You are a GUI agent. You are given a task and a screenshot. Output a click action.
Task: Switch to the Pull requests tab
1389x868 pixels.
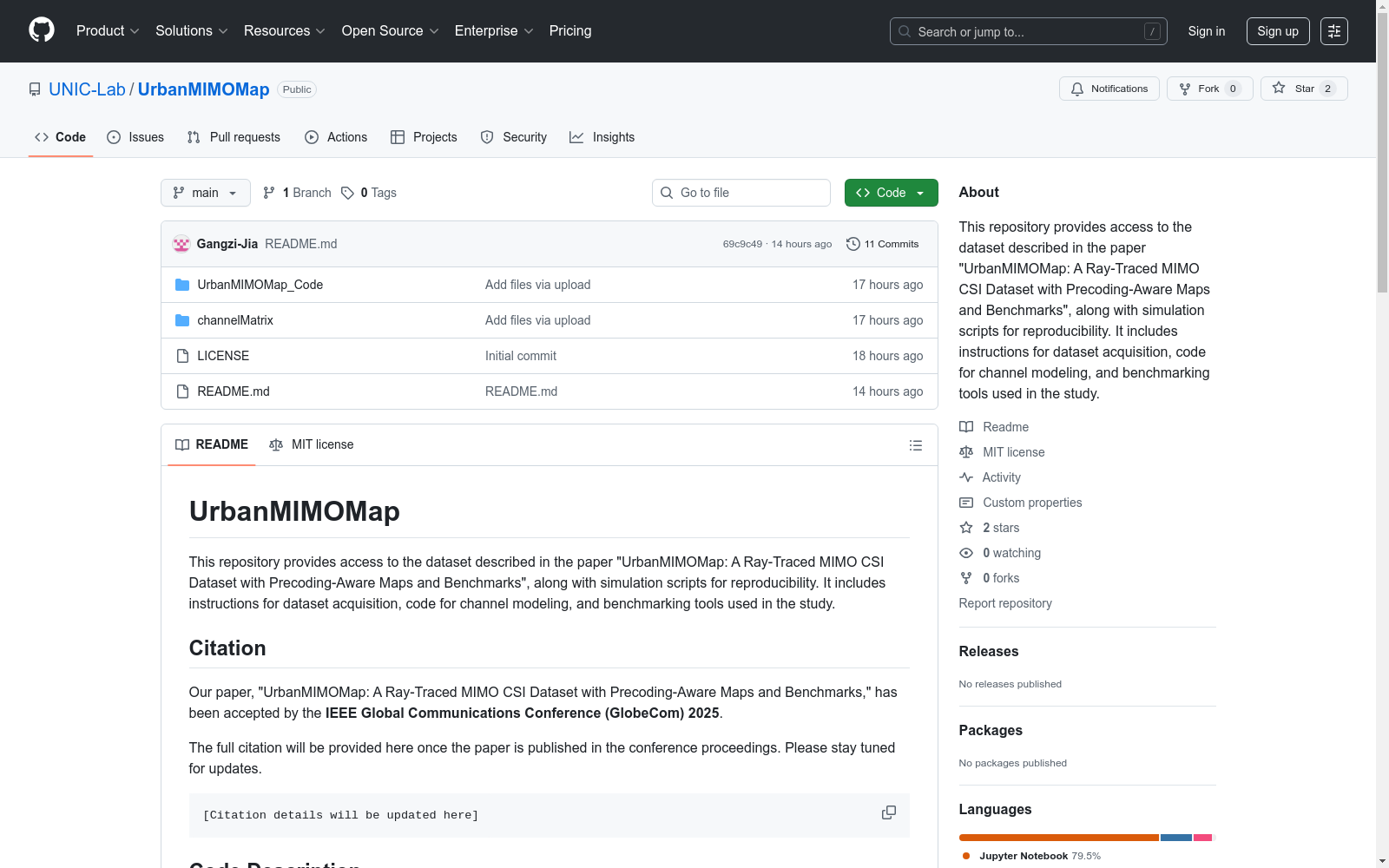pos(234,137)
